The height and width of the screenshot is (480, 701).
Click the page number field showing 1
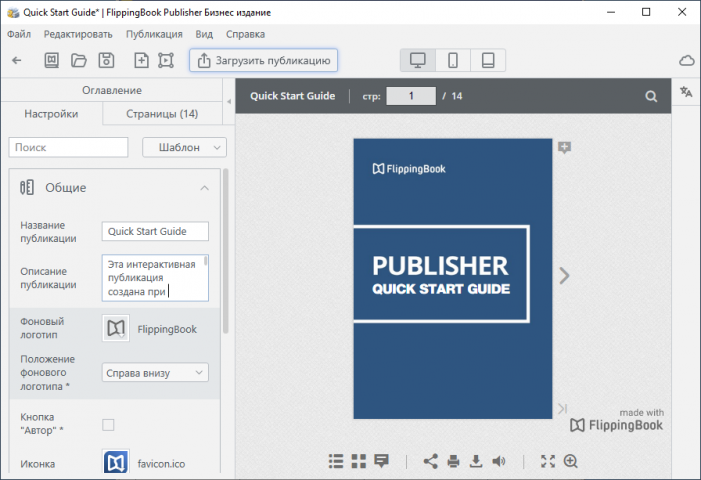coord(411,96)
